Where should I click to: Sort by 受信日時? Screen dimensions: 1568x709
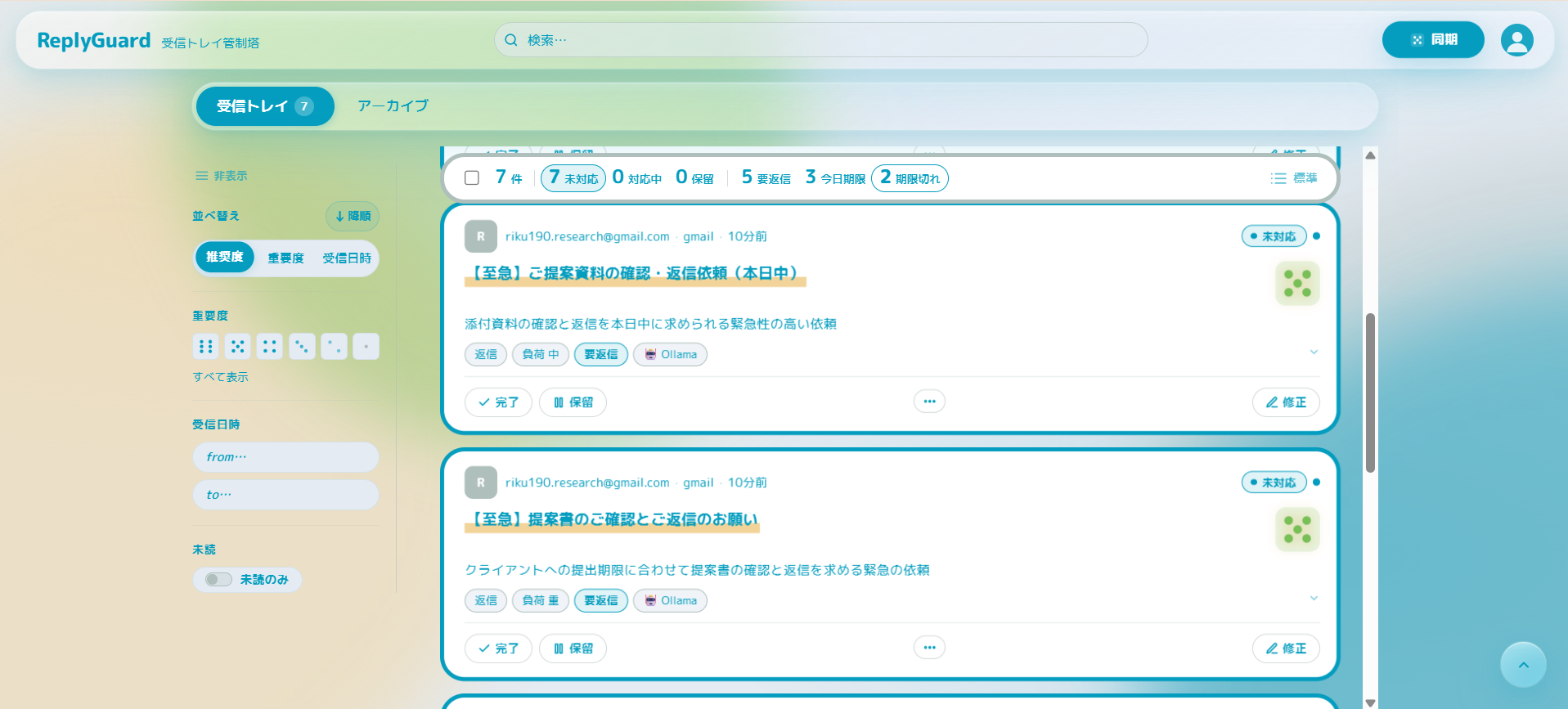click(347, 258)
